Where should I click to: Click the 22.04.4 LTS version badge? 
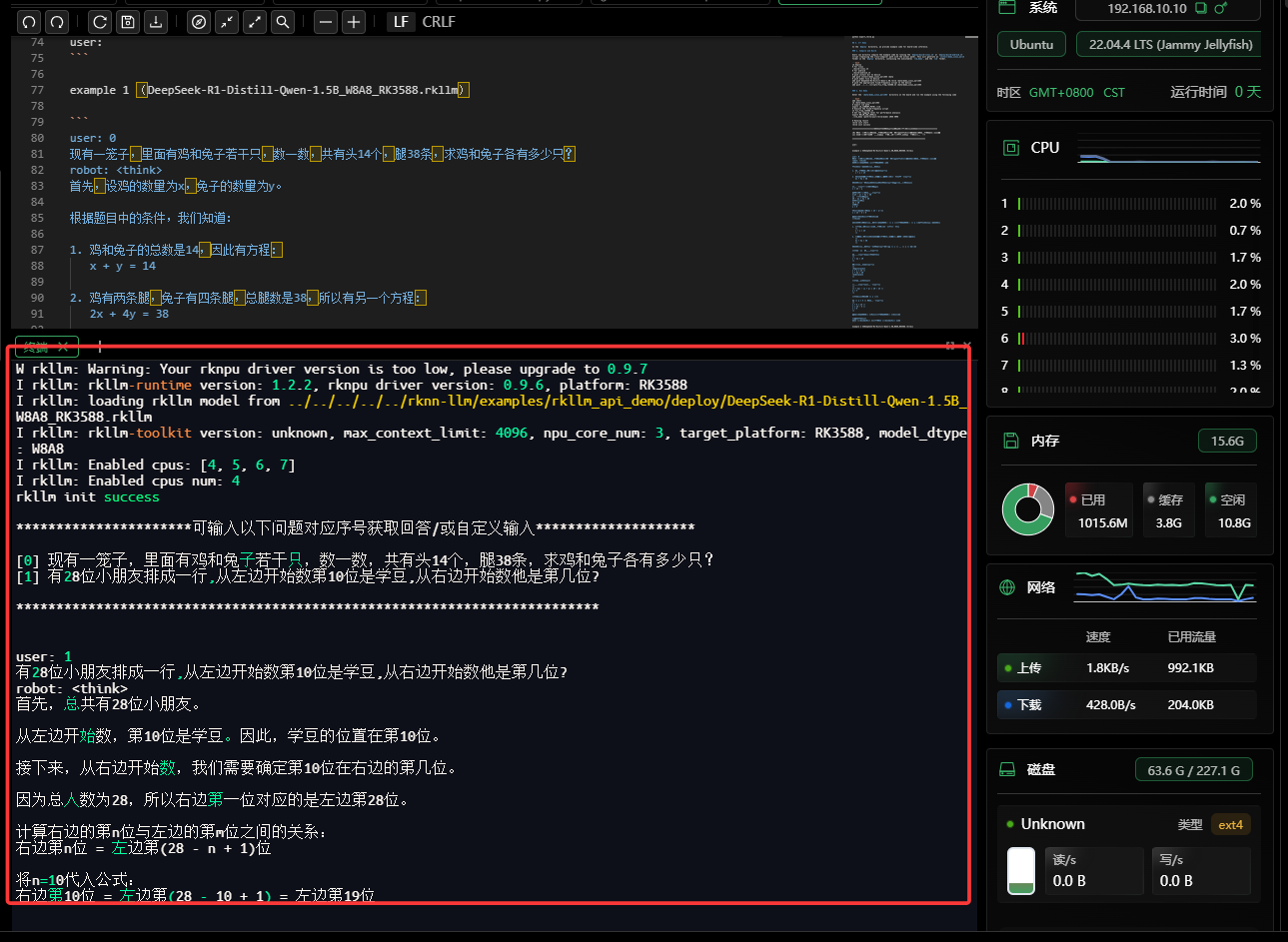pyautogui.click(x=1170, y=44)
